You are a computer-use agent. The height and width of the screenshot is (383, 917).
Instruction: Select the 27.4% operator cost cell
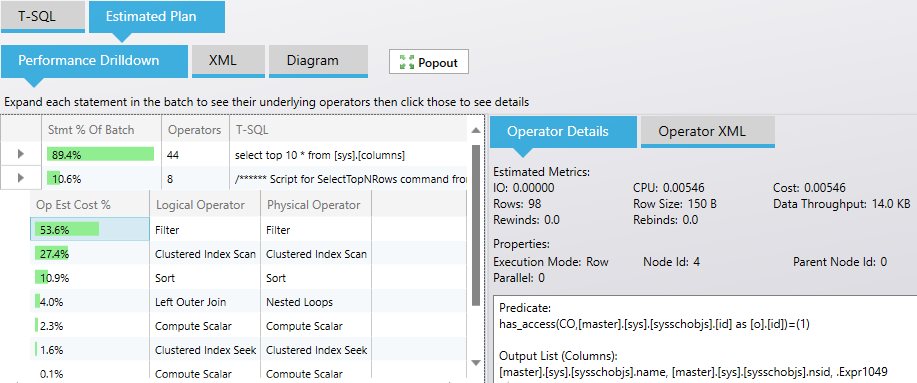click(x=90, y=254)
